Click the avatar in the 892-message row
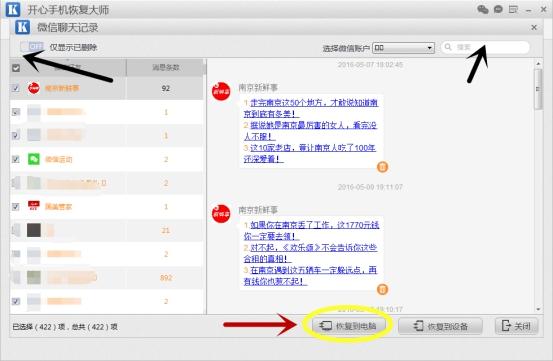Image resolution: width=553 pixels, height=361 pixels. click(34, 277)
